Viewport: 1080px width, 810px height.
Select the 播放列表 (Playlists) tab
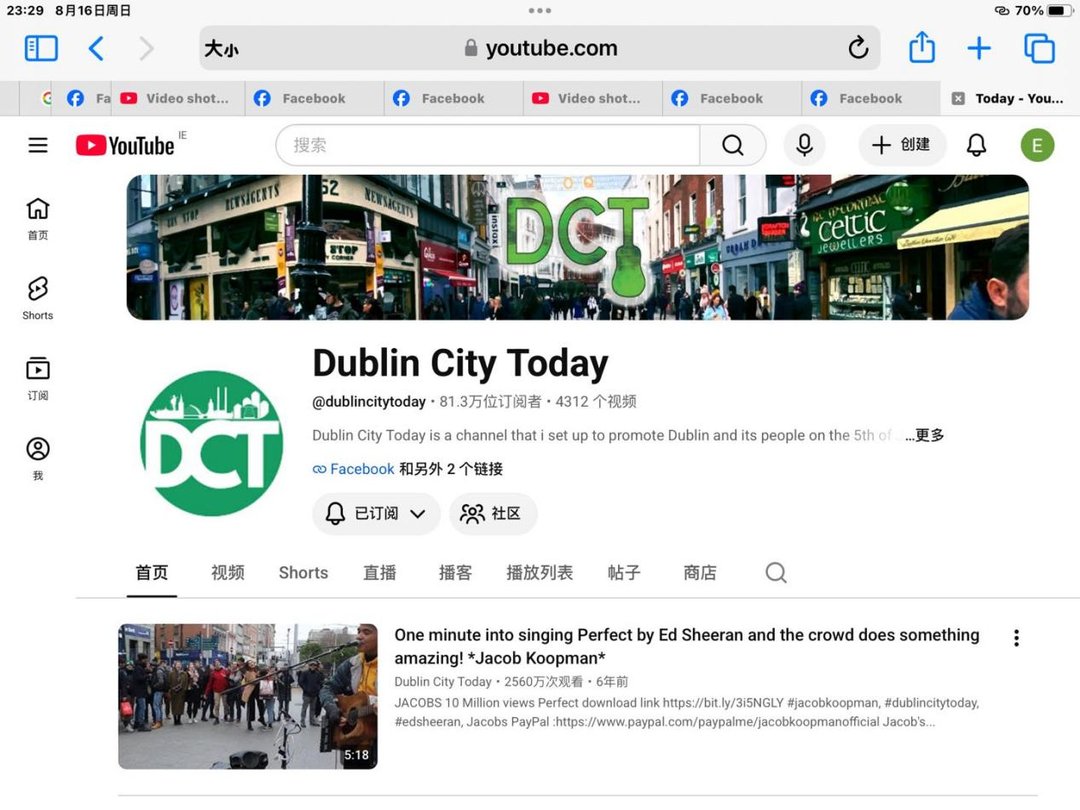539,573
